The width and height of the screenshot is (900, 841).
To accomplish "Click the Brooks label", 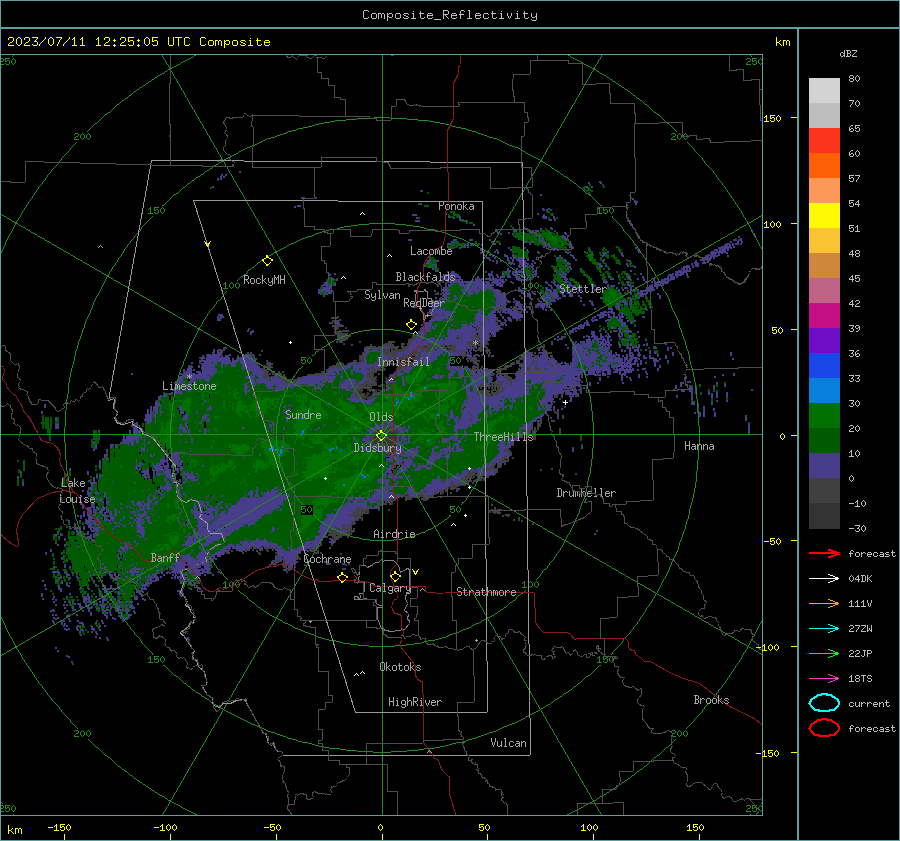I will point(711,700).
